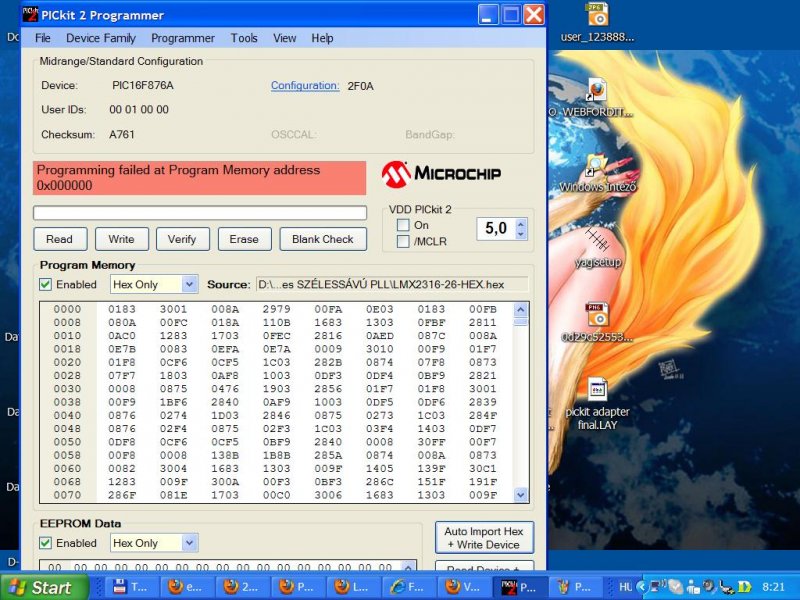Click User IDs value 00 01 00 00
The height and width of the screenshot is (600, 800).
click(x=139, y=109)
